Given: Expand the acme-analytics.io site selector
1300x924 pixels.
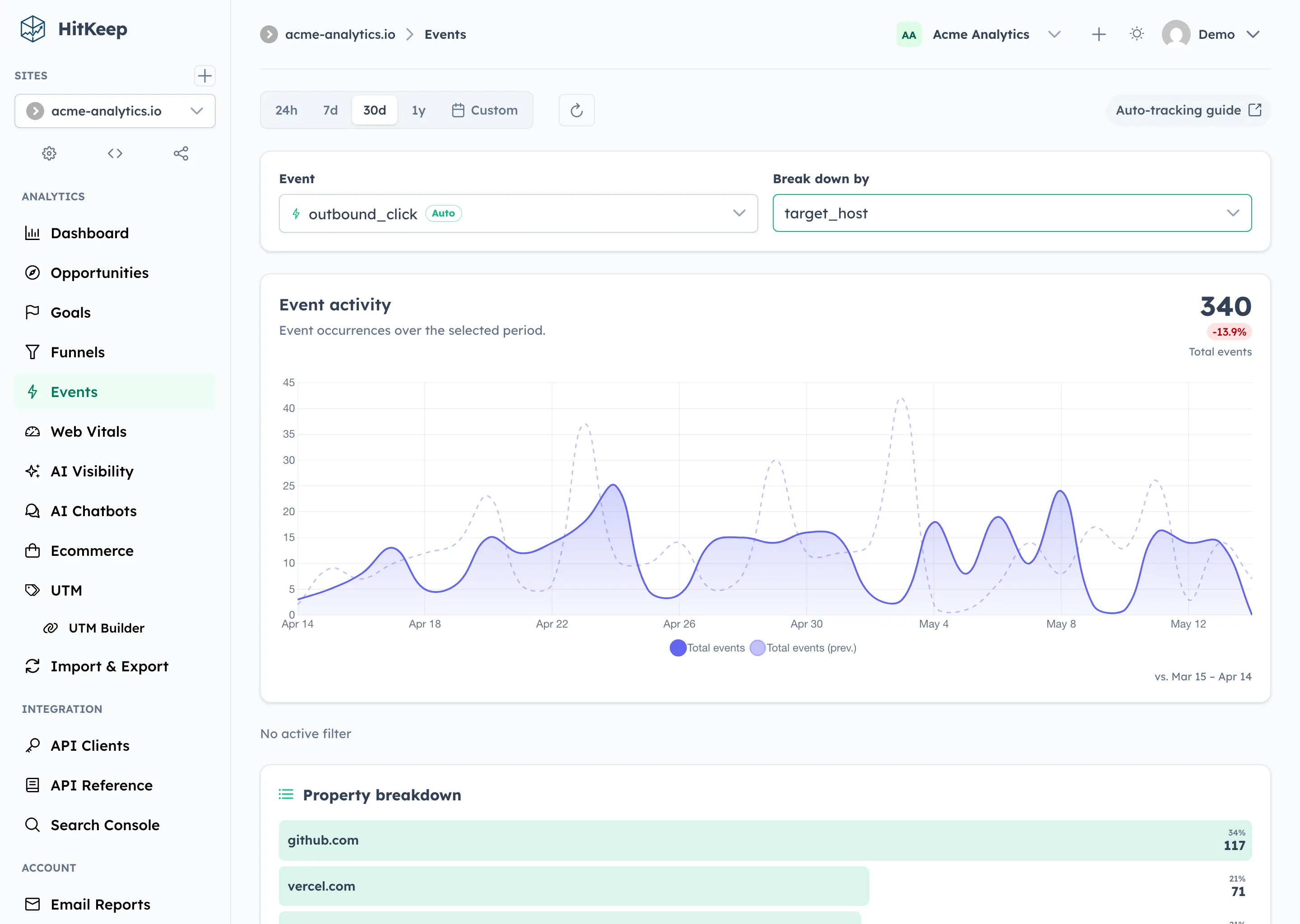Looking at the screenshot, I should click(x=115, y=111).
